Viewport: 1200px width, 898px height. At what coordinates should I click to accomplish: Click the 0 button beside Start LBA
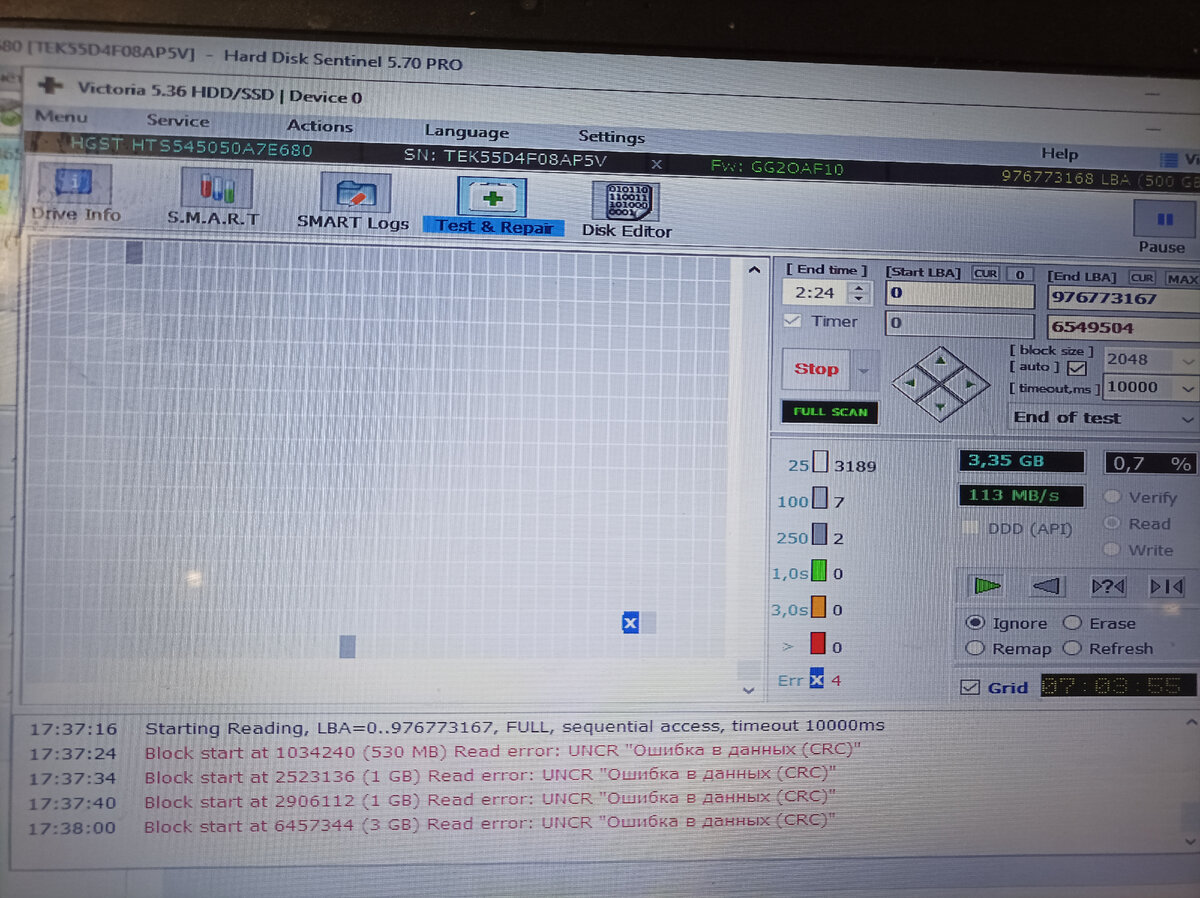(x=1019, y=273)
